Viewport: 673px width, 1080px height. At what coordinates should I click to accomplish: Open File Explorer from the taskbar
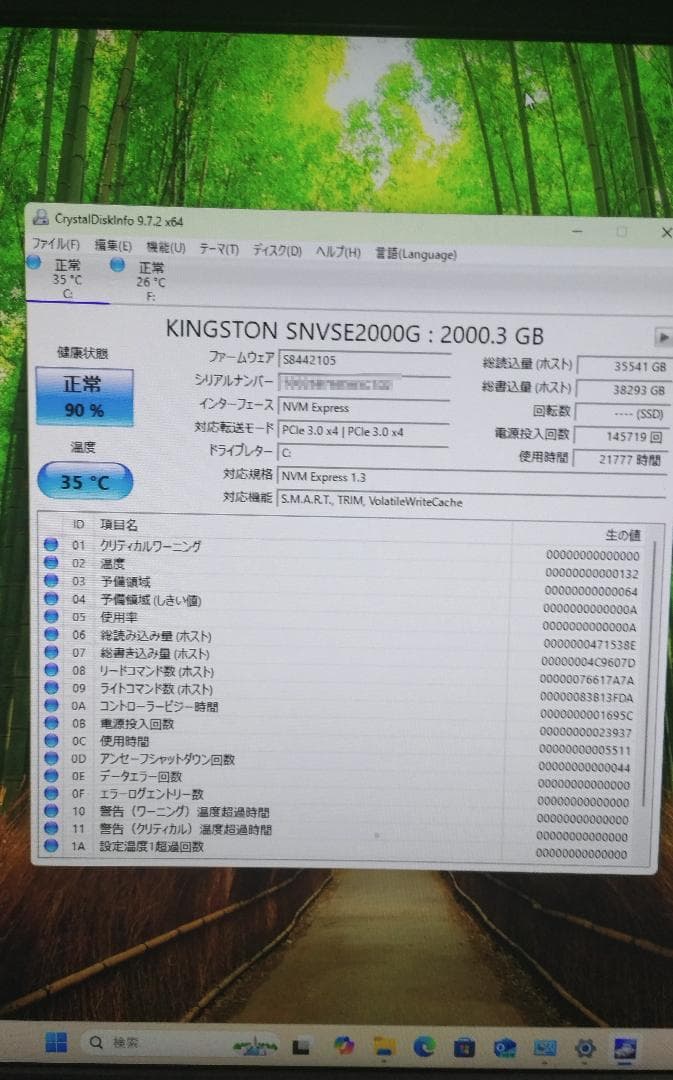point(384,1047)
